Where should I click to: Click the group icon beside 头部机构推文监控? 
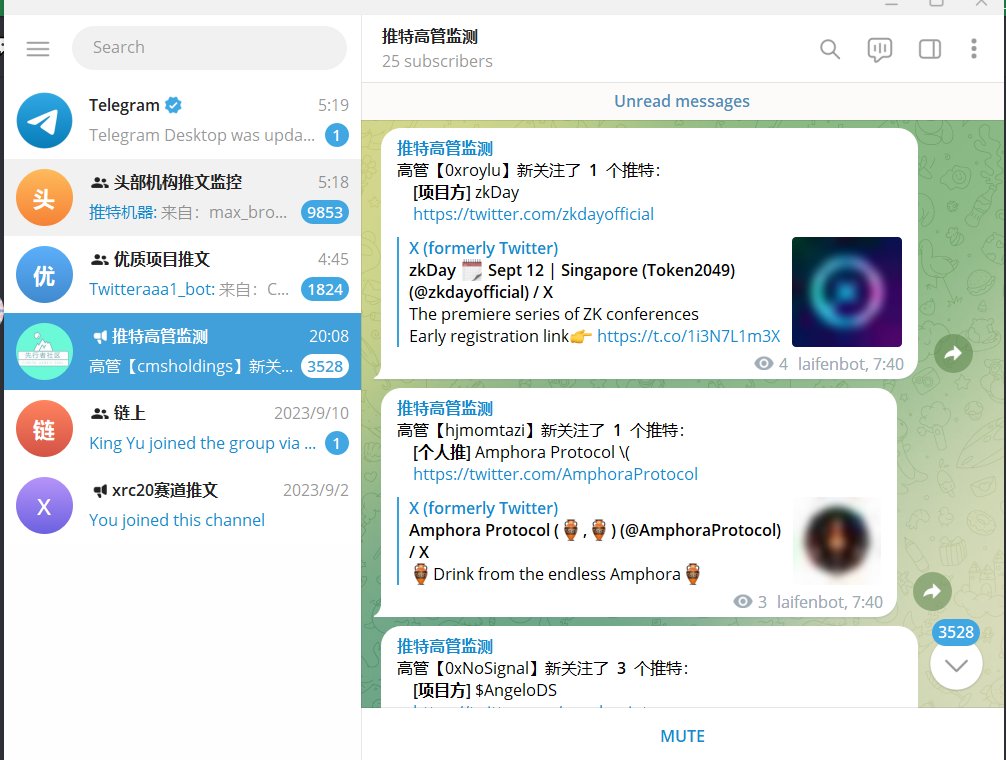click(x=99, y=183)
